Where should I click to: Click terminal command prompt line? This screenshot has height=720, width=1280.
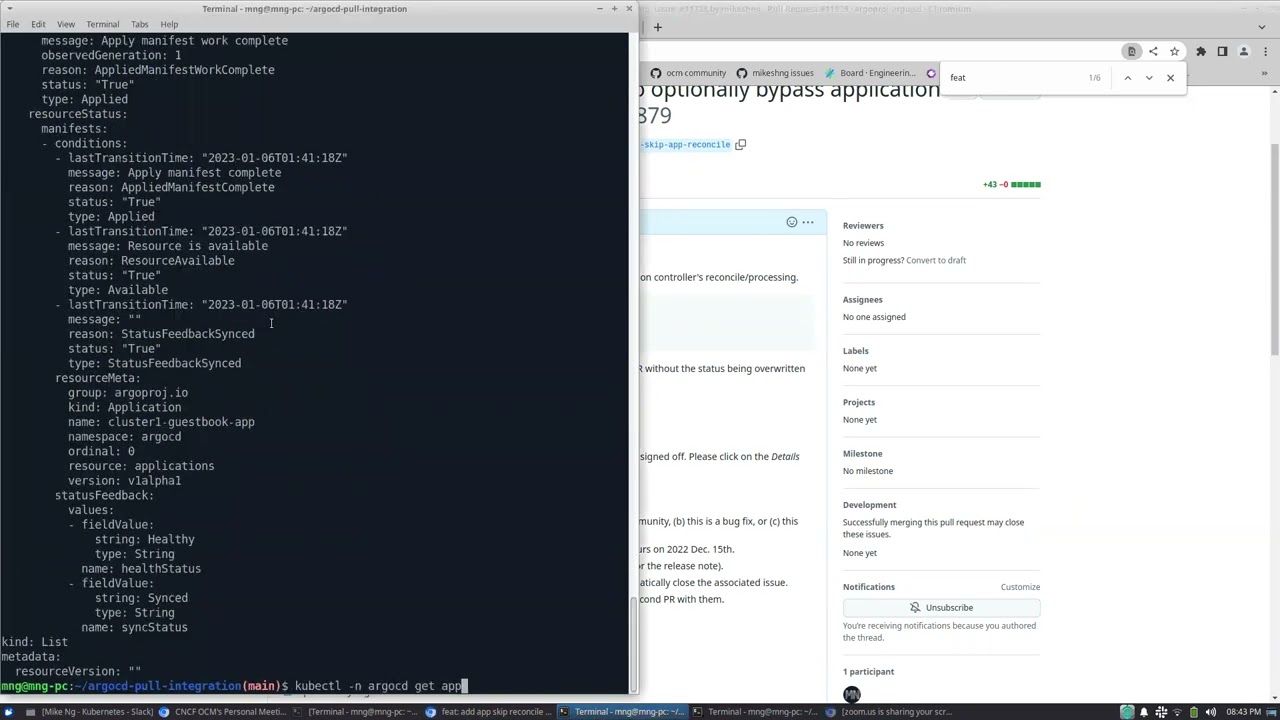coord(232,686)
